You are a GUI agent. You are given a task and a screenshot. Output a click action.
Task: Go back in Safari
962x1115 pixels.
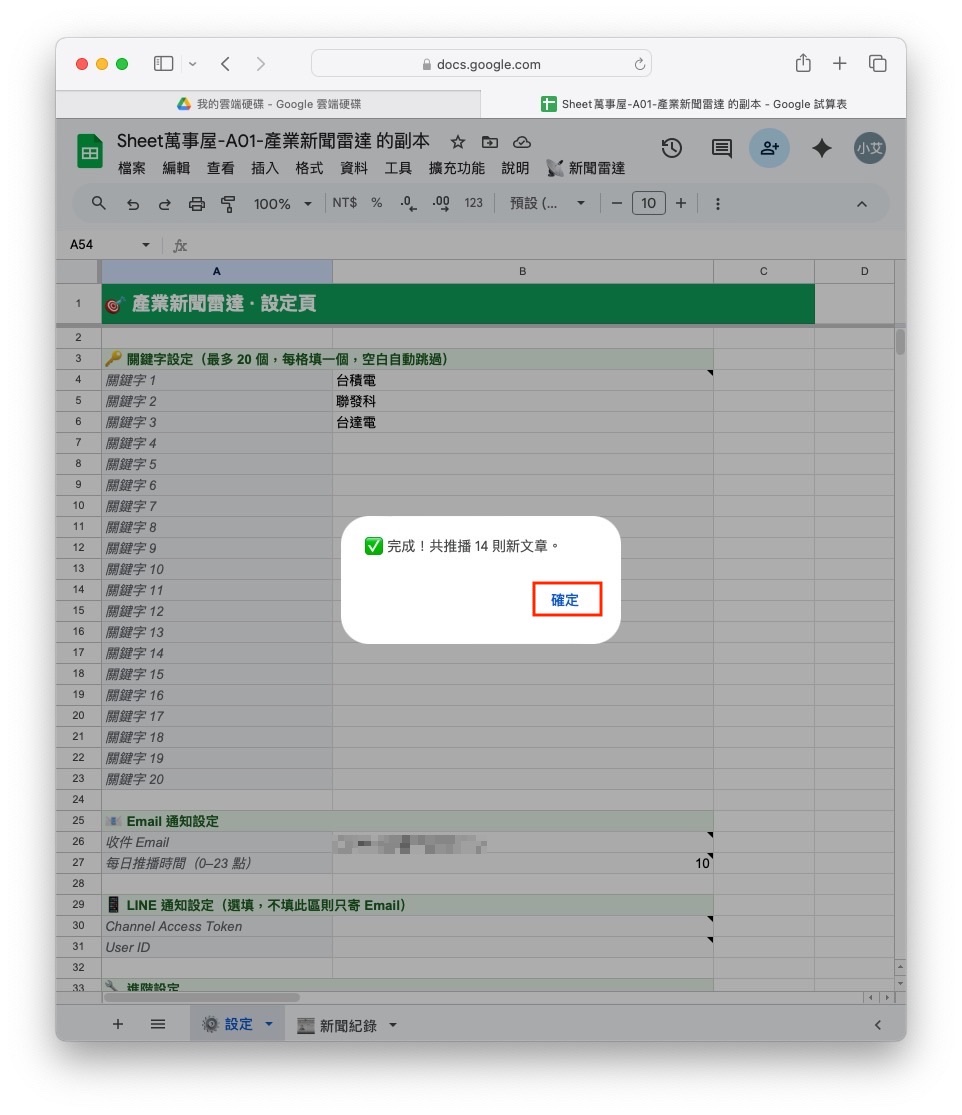coord(225,64)
